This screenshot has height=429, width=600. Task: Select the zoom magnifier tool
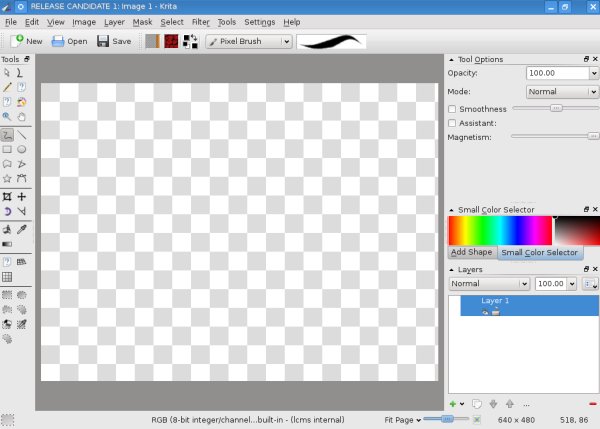click(x=7, y=117)
